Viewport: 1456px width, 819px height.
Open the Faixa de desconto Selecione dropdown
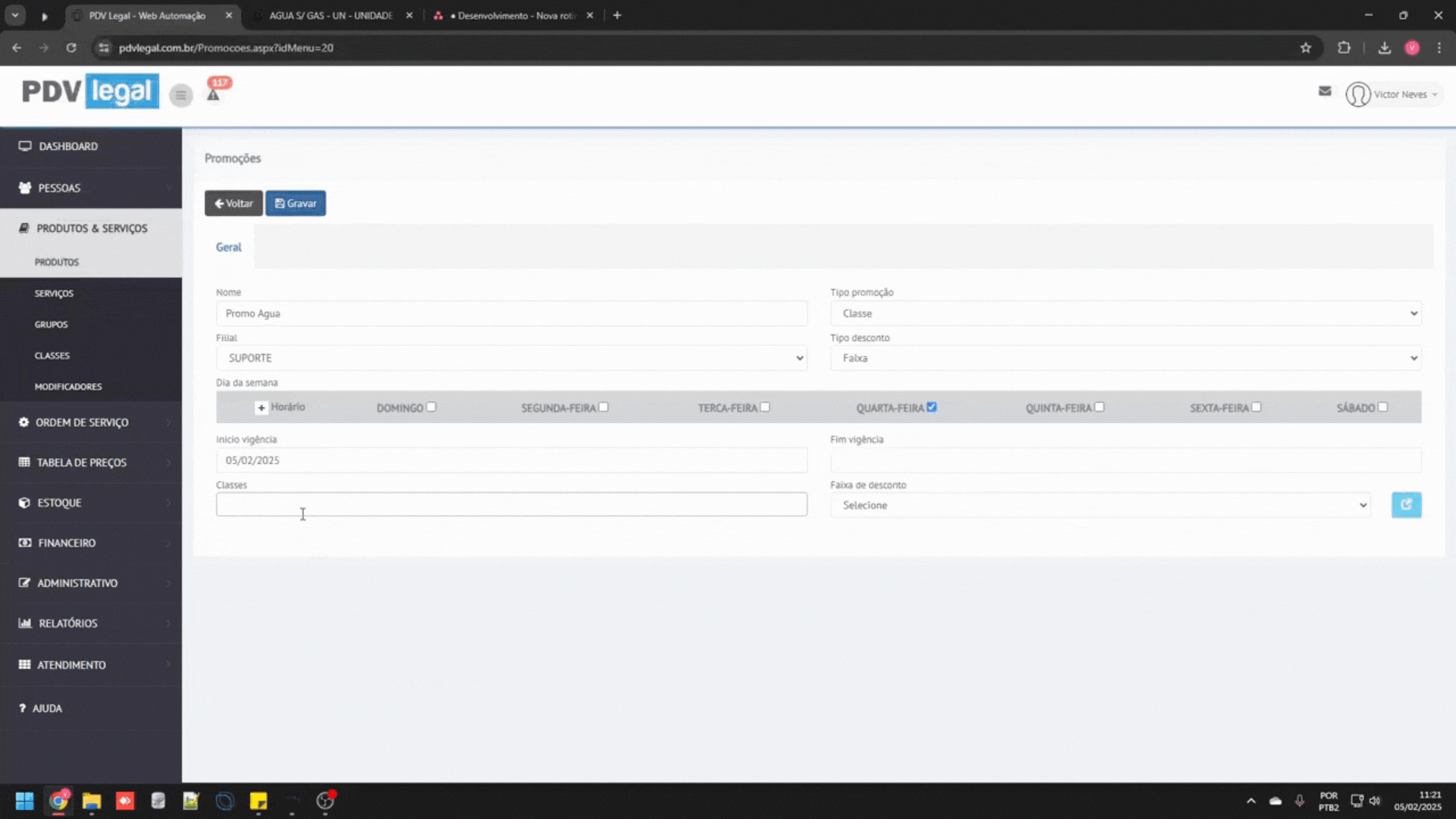[1100, 505]
